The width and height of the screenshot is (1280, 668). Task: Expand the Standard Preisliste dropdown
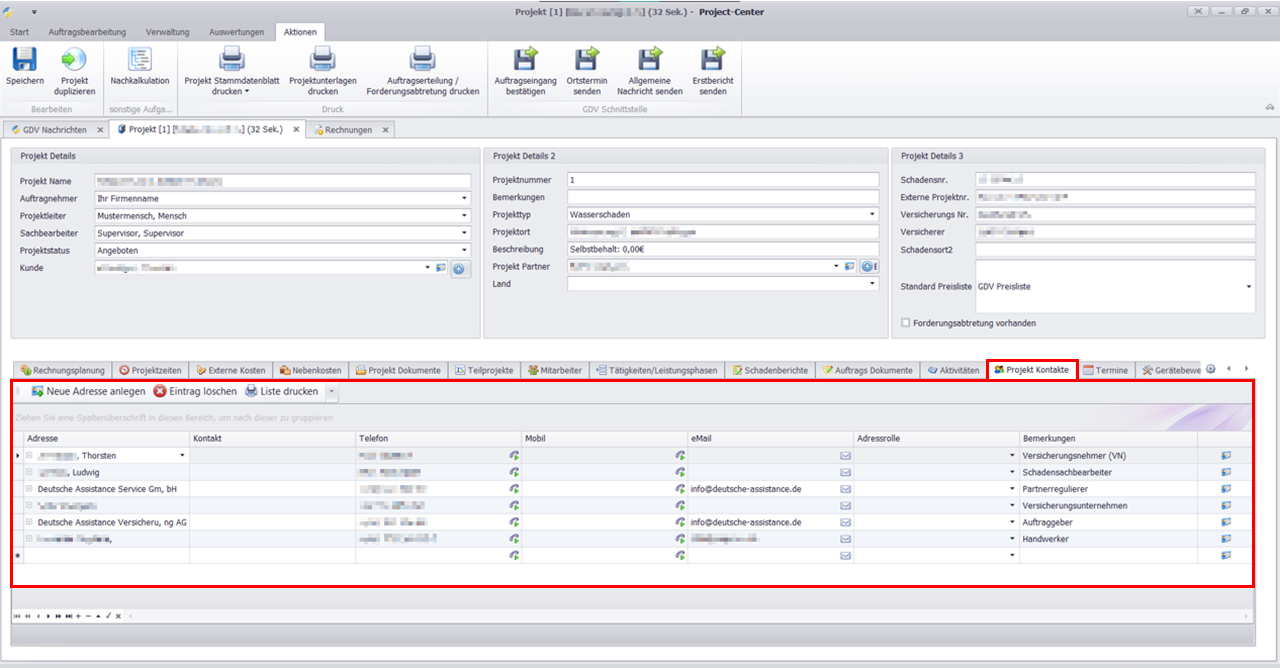1248,286
